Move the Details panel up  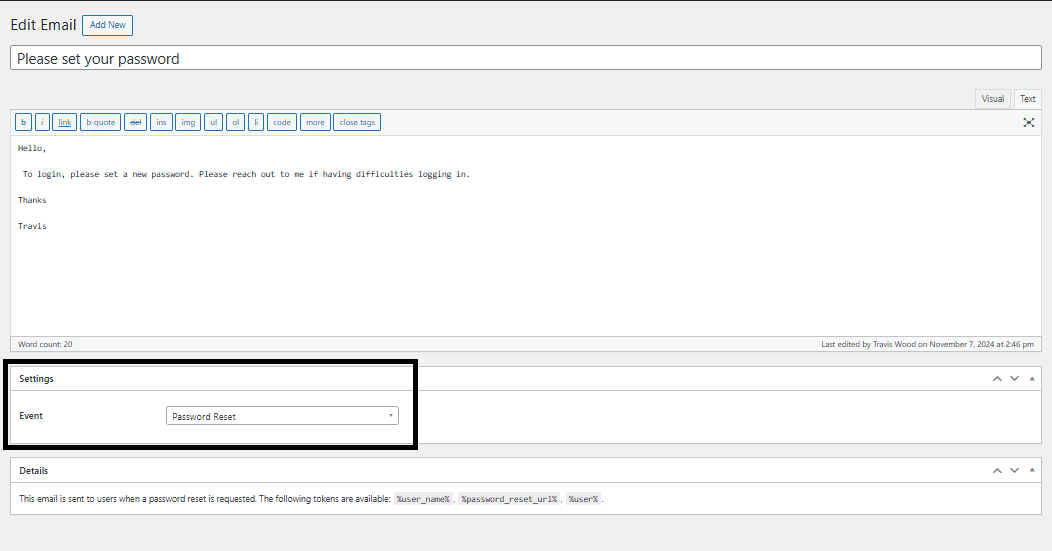tap(997, 470)
